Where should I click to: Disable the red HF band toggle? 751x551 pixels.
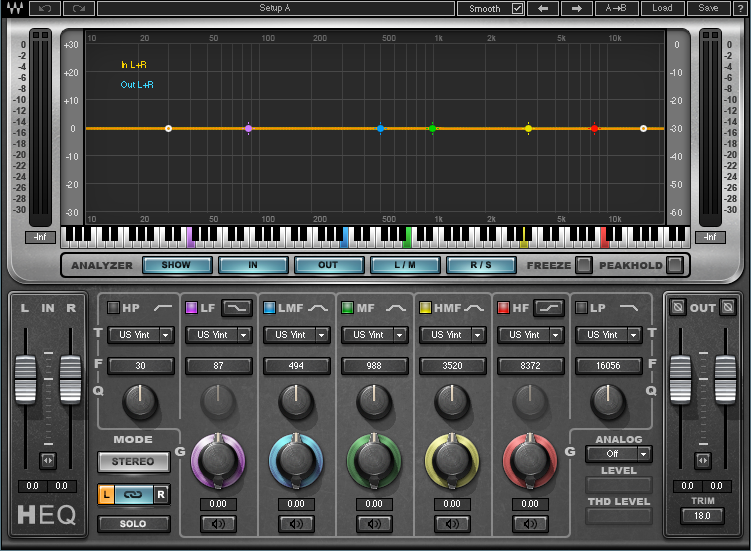tap(503, 308)
